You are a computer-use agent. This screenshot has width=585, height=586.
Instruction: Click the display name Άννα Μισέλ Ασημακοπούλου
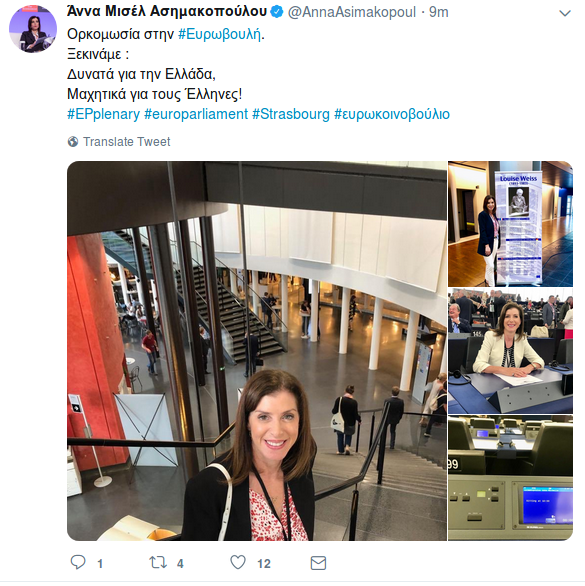[167, 12]
